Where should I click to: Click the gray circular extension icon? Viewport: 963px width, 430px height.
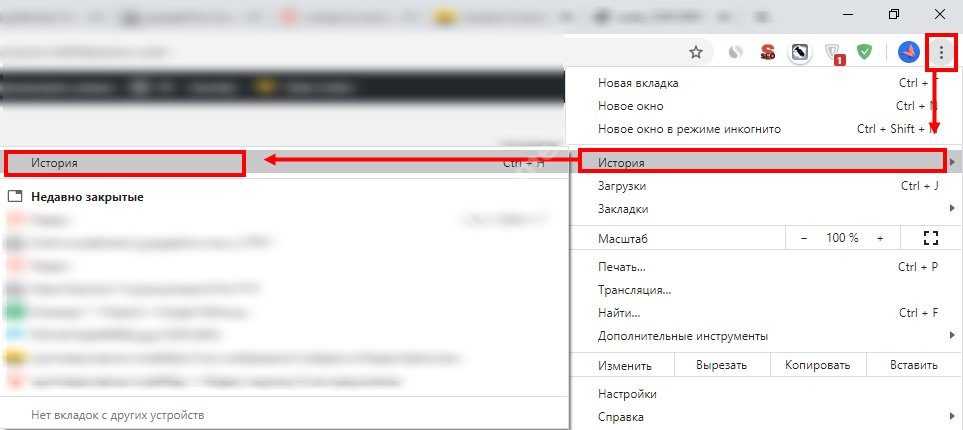736,52
